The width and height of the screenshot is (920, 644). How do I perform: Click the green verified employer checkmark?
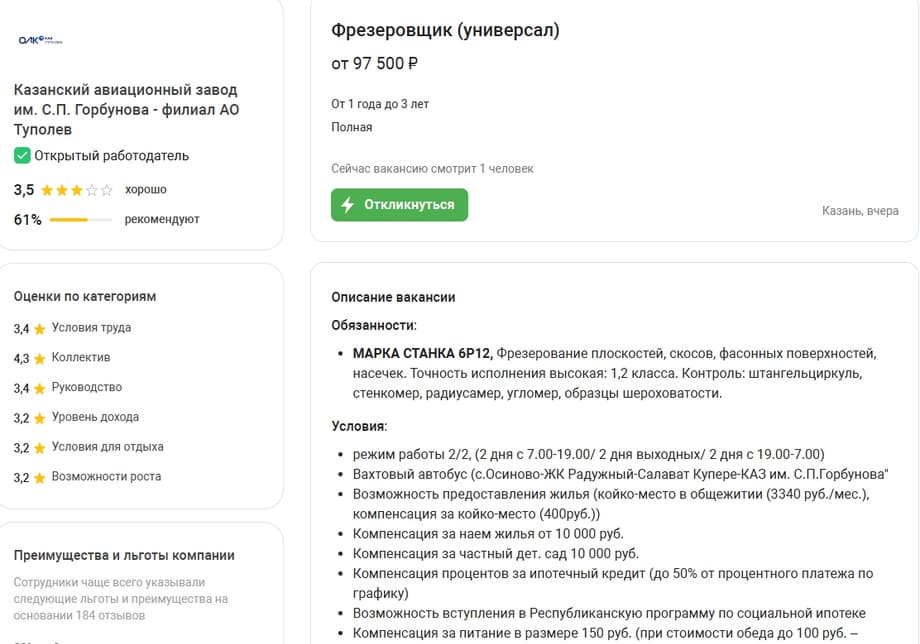click(x=22, y=156)
